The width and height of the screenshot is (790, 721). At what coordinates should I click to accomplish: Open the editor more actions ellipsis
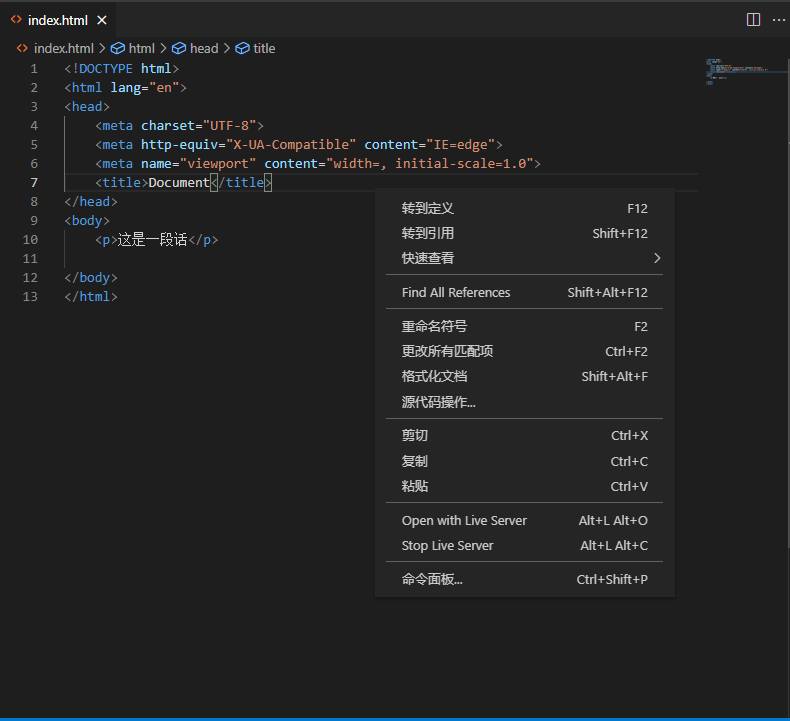[x=778, y=20]
